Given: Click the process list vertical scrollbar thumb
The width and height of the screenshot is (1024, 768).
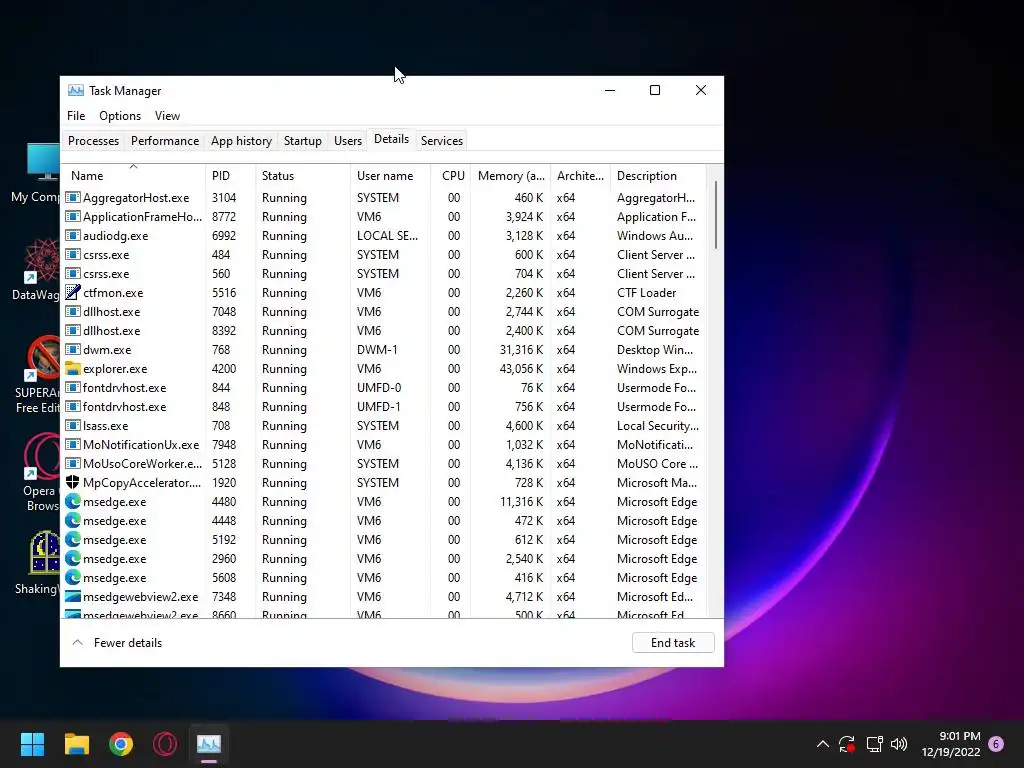Looking at the screenshot, I should [716, 216].
